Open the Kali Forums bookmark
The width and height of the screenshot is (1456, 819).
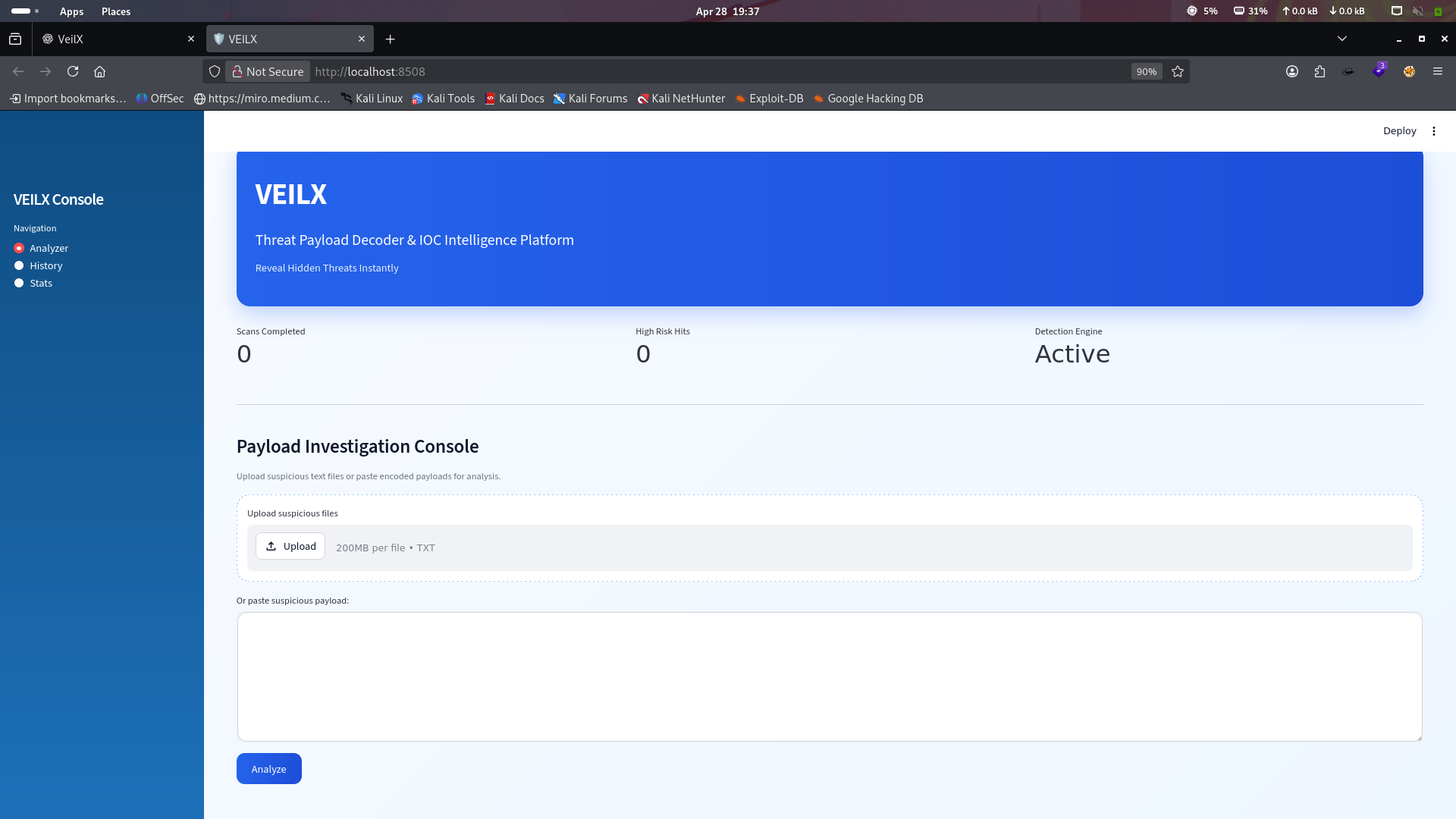coord(590,99)
